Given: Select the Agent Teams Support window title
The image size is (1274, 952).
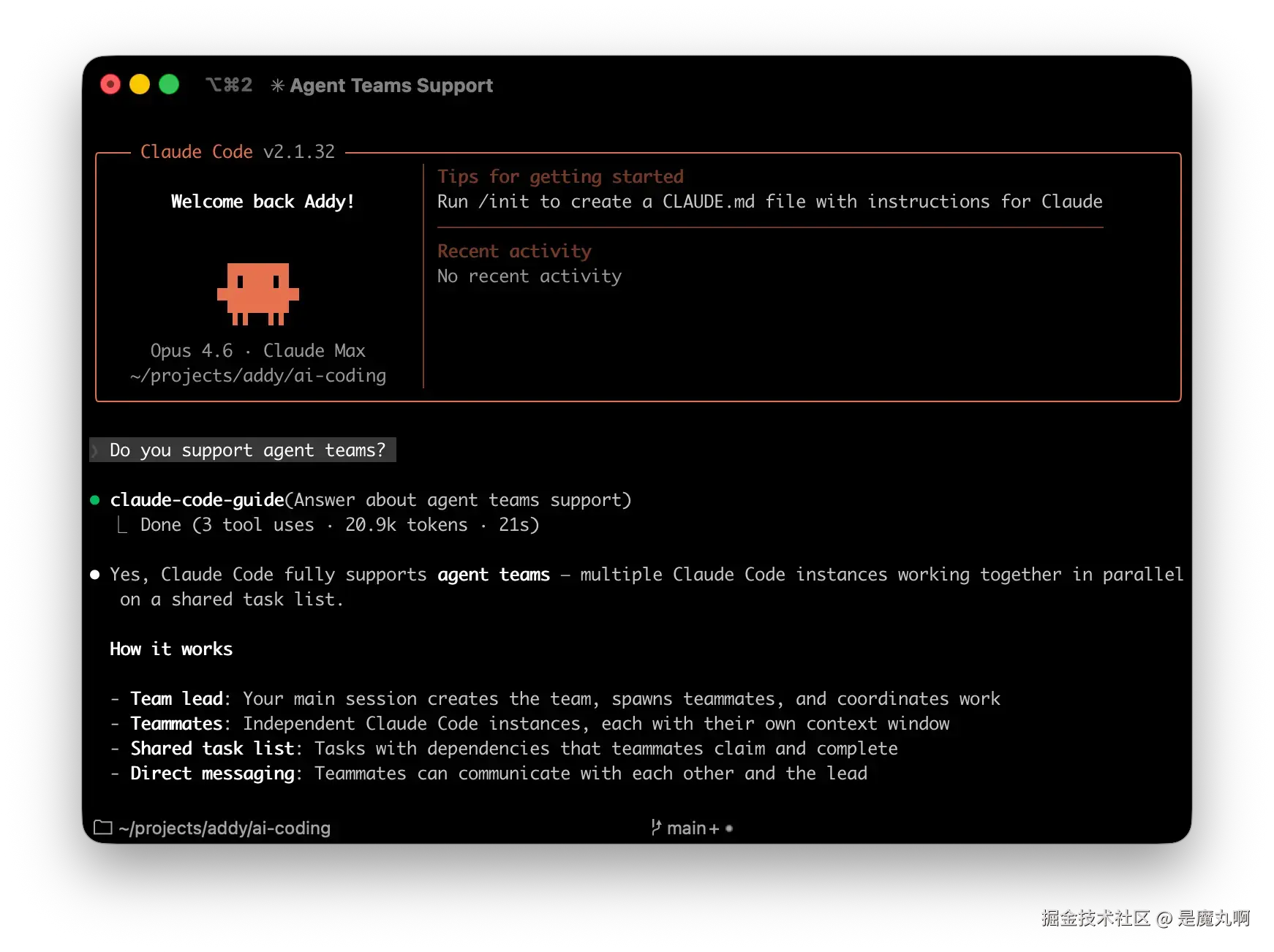Looking at the screenshot, I should (391, 86).
